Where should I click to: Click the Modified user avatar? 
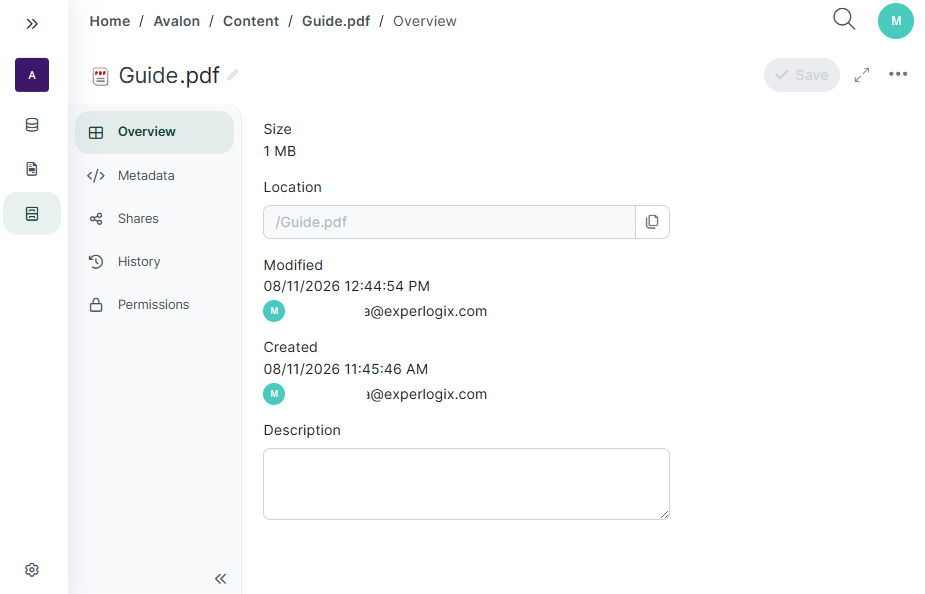click(274, 311)
